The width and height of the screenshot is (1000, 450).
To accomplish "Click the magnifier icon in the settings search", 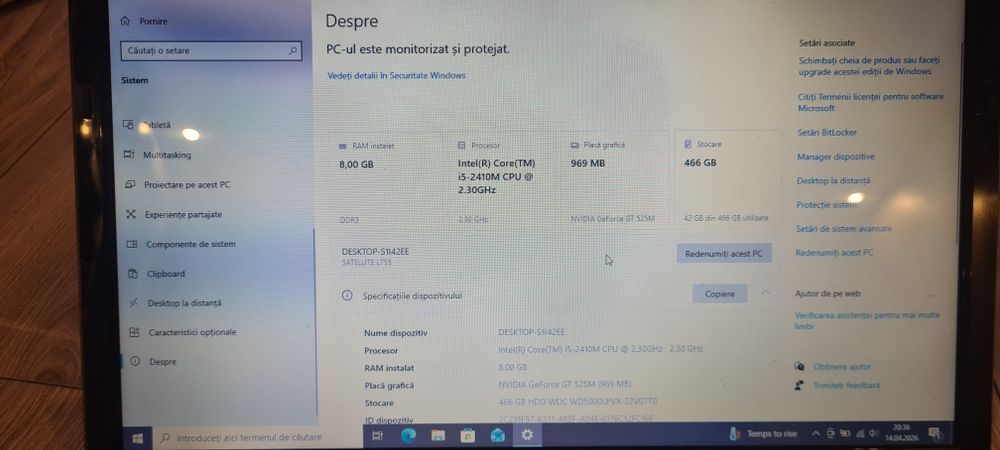I will click(293, 50).
